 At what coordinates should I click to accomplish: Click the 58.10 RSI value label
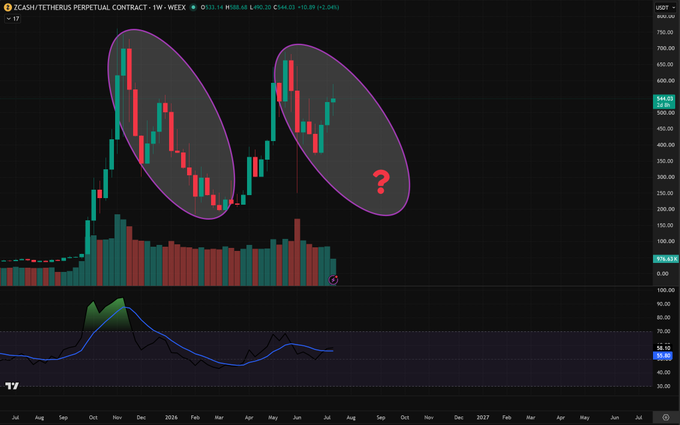664,348
